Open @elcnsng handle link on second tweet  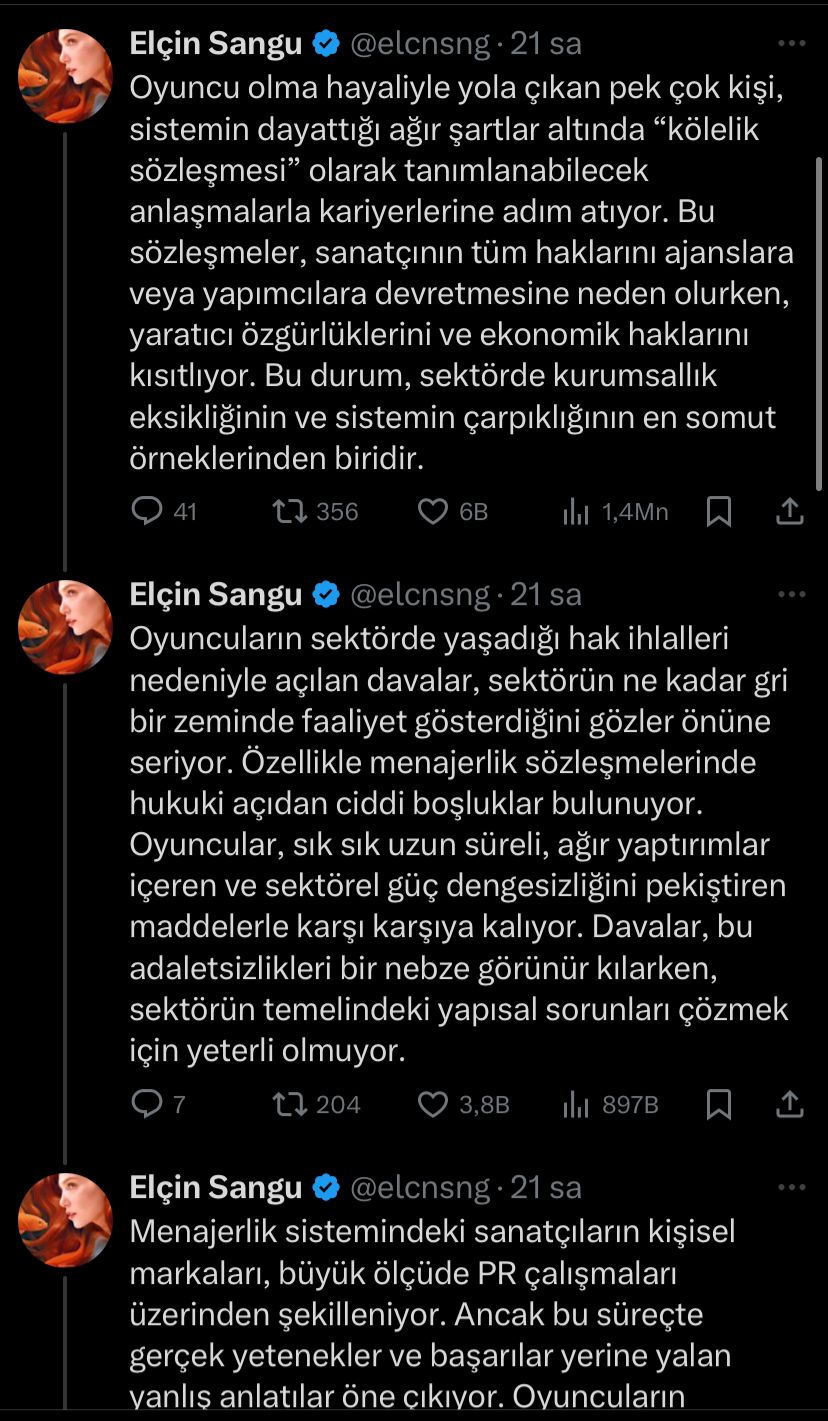(x=420, y=595)
